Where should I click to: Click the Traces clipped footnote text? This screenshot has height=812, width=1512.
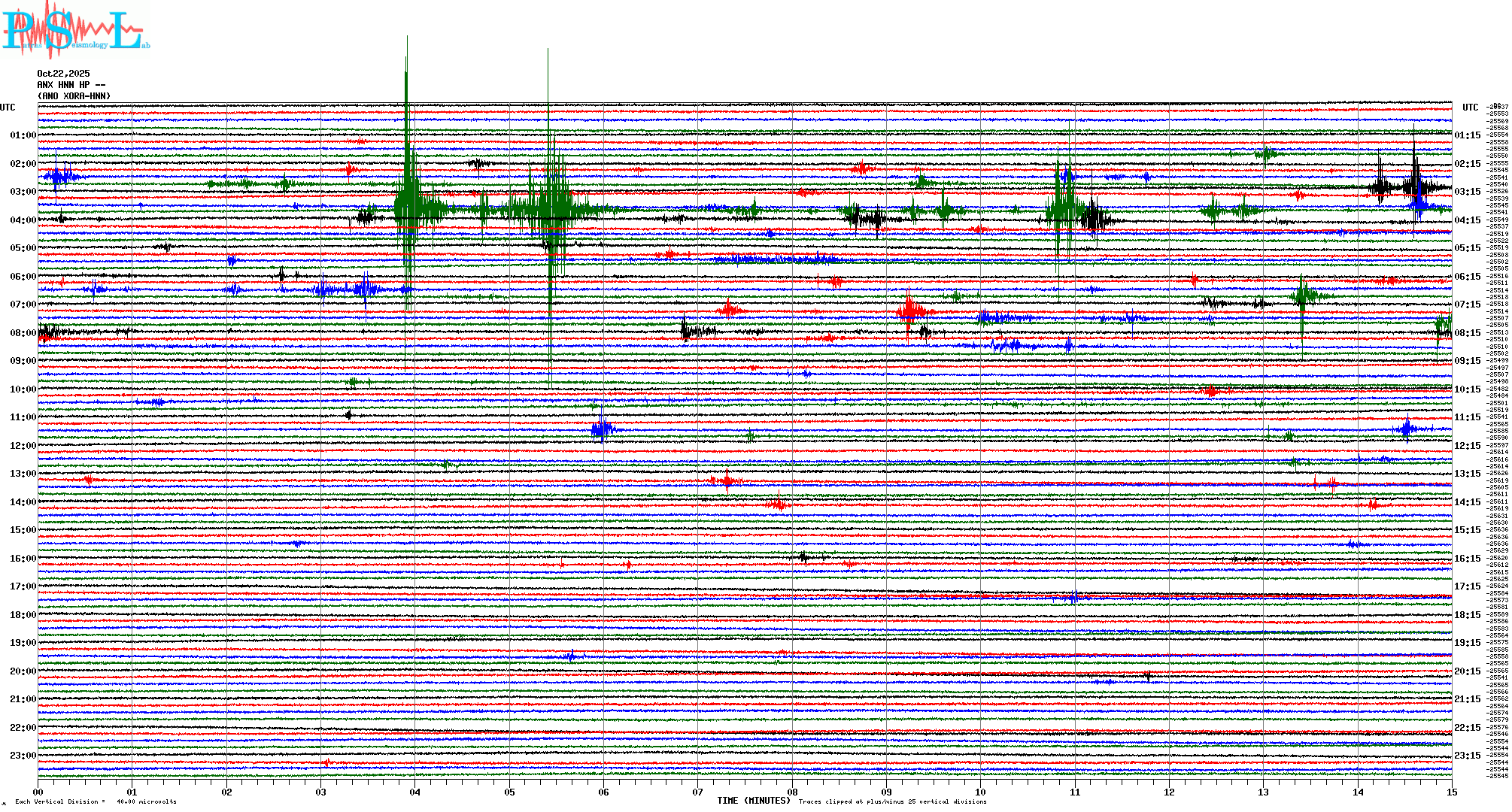[892, 801]
